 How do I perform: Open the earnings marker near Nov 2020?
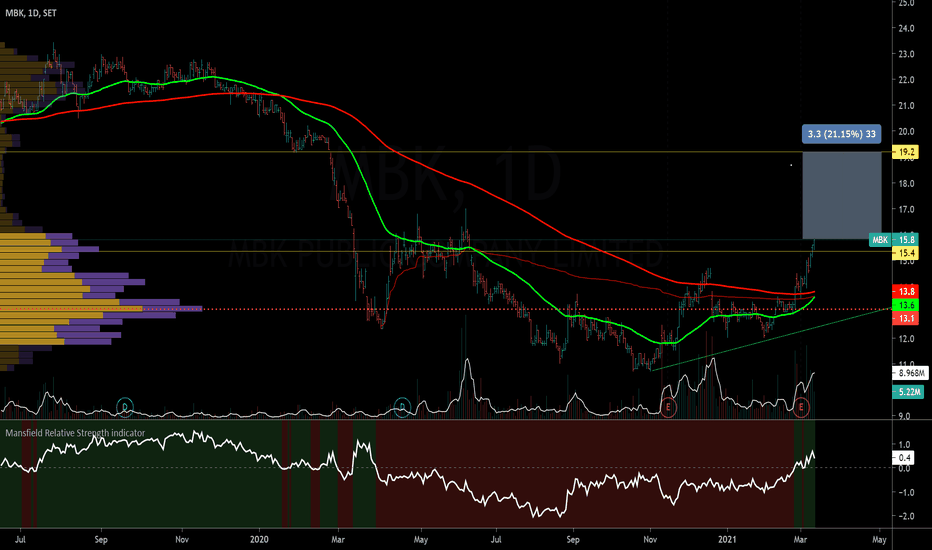[x=668, y=407]
